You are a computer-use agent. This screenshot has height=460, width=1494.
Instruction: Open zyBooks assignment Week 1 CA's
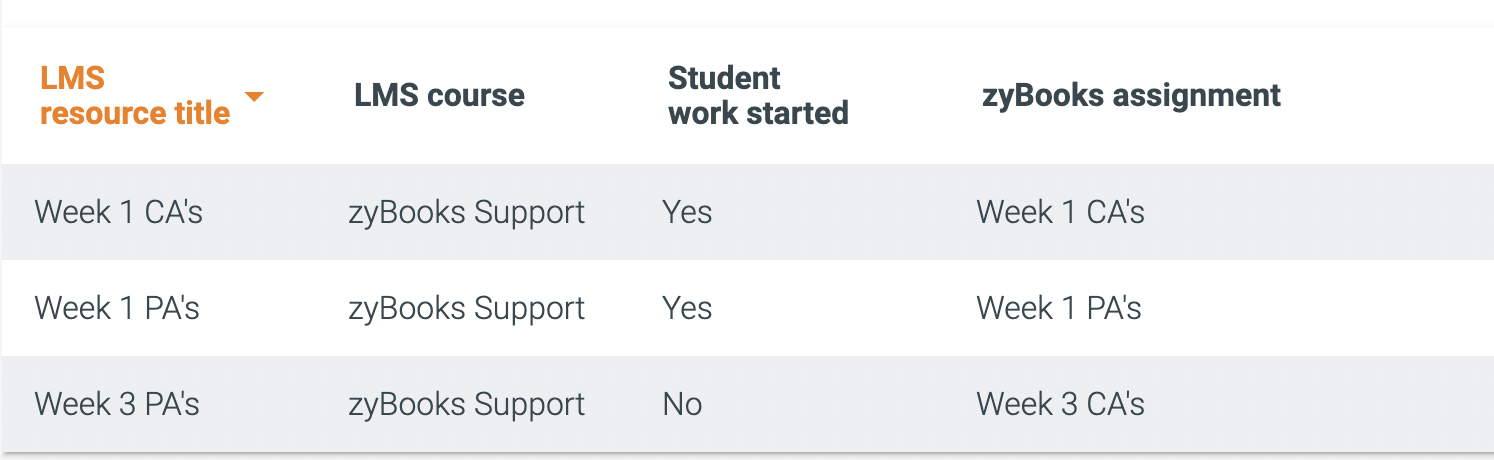[1061, 212]
